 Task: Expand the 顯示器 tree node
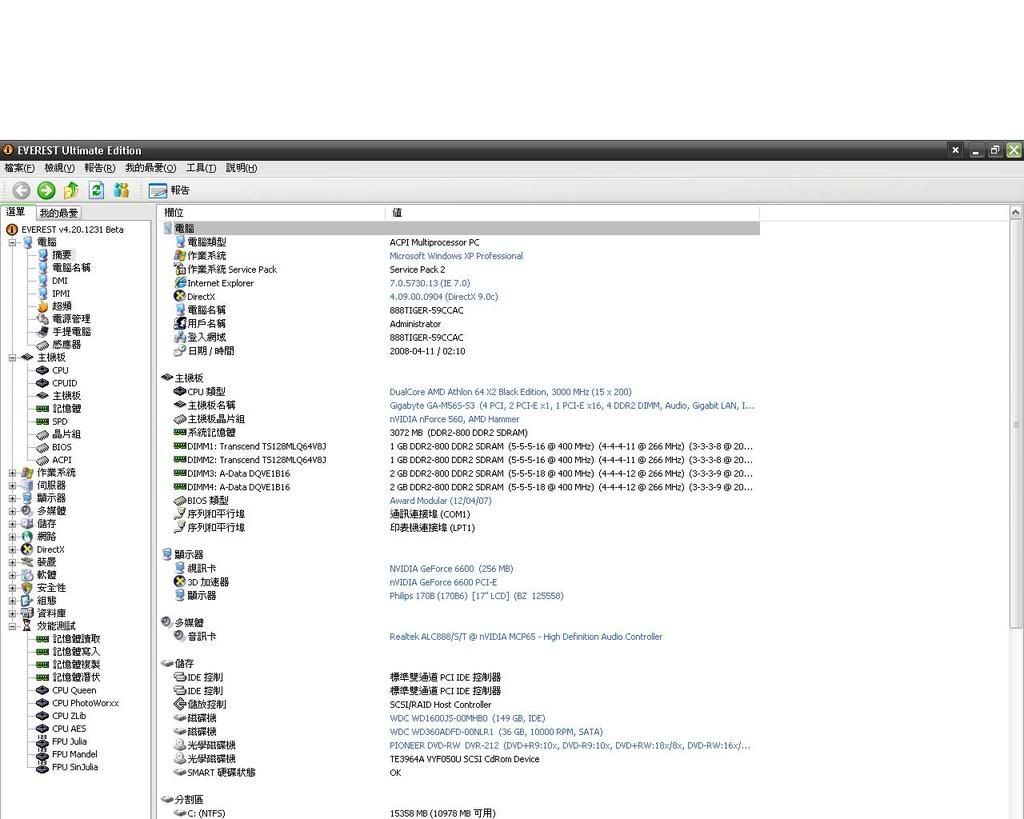tap(12, 498)
